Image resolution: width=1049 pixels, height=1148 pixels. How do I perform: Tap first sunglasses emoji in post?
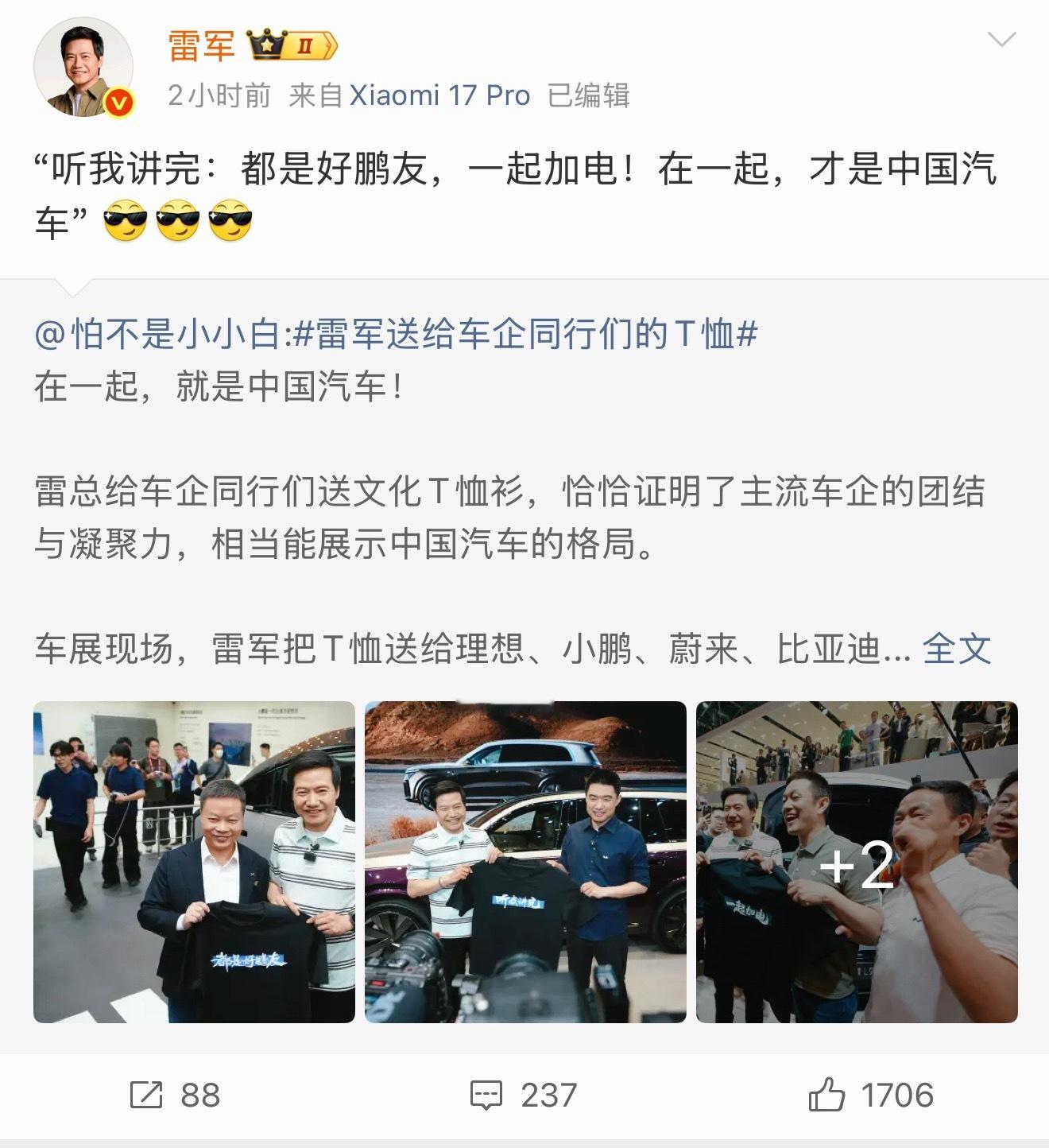[126, 220]
